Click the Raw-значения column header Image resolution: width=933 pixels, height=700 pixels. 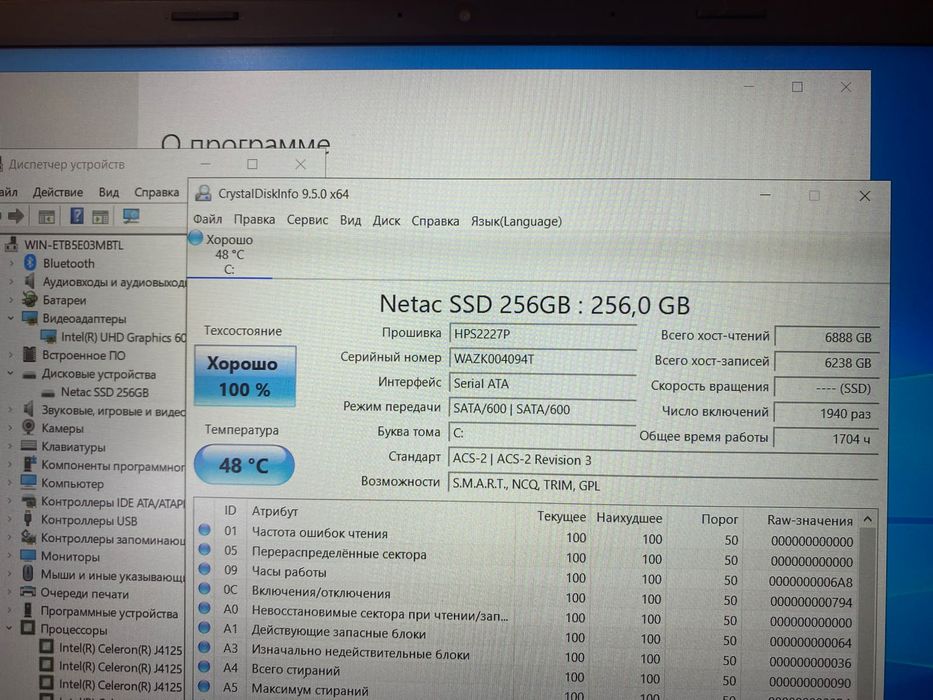click(x=810, y=520)
